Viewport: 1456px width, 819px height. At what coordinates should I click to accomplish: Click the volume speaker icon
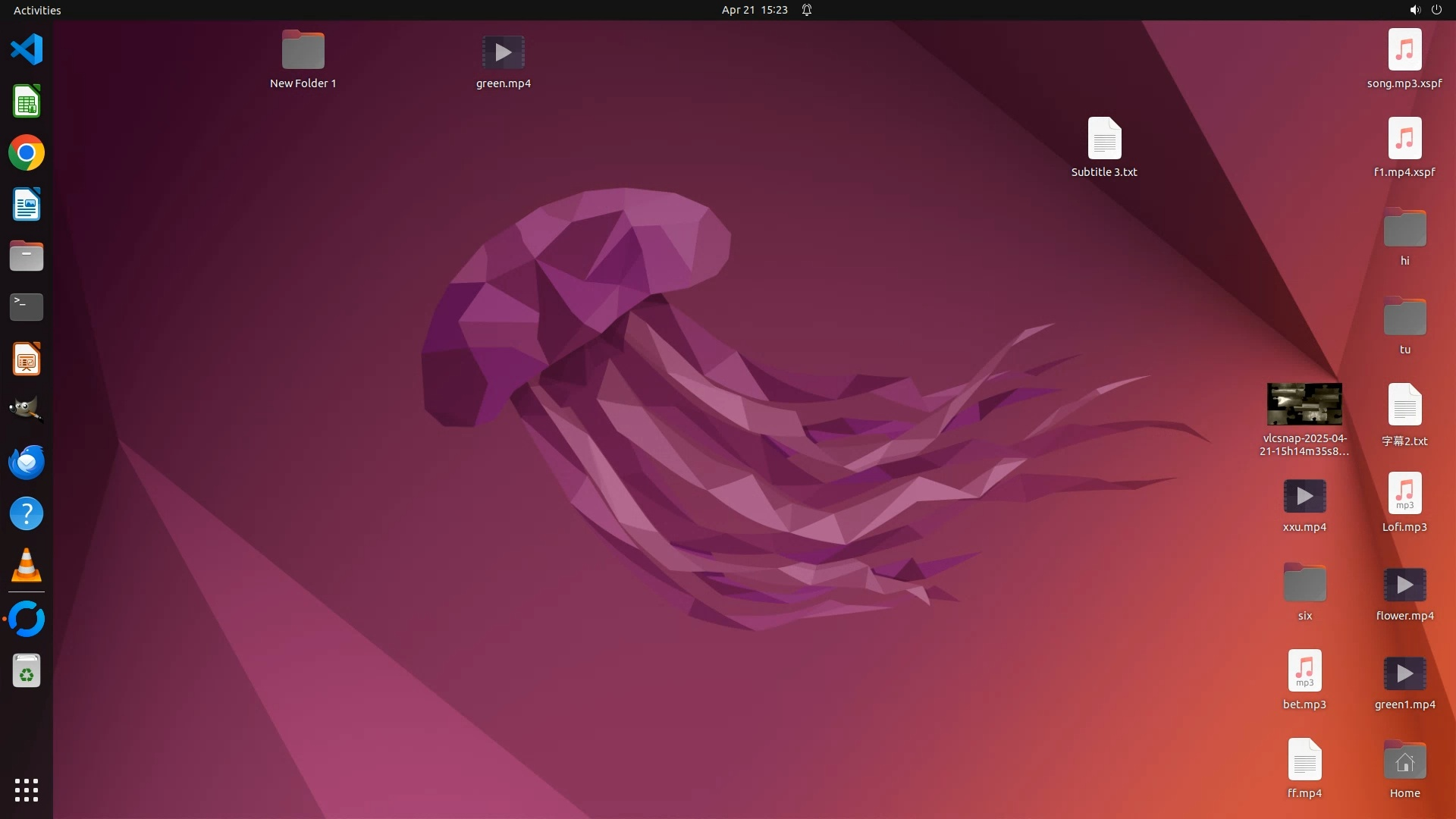coord(1414,10)
